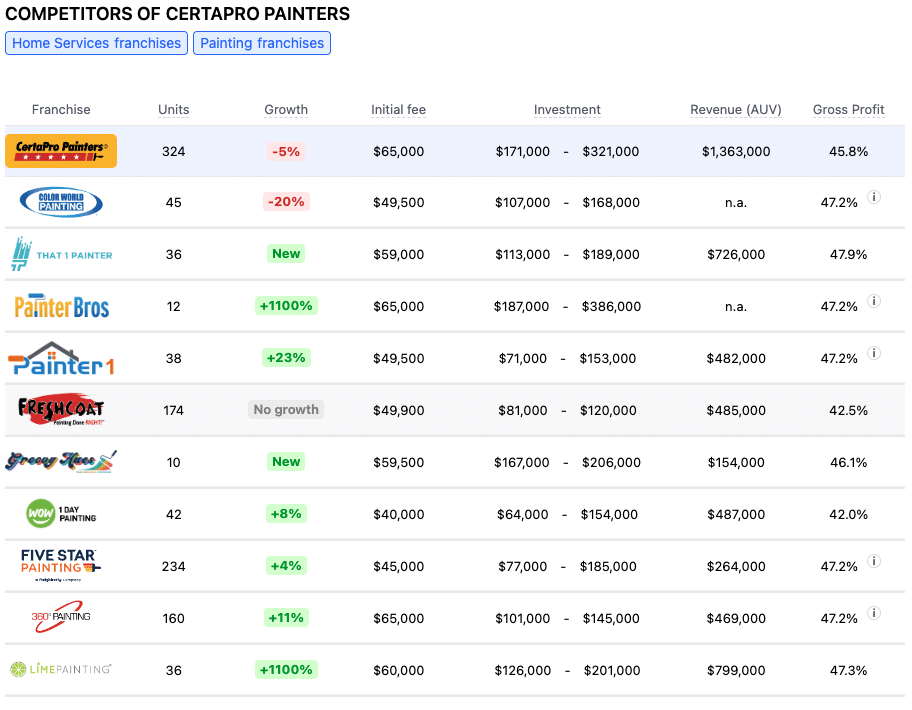Click LIME Painting revenue $799,000

[x=736, y=670]
